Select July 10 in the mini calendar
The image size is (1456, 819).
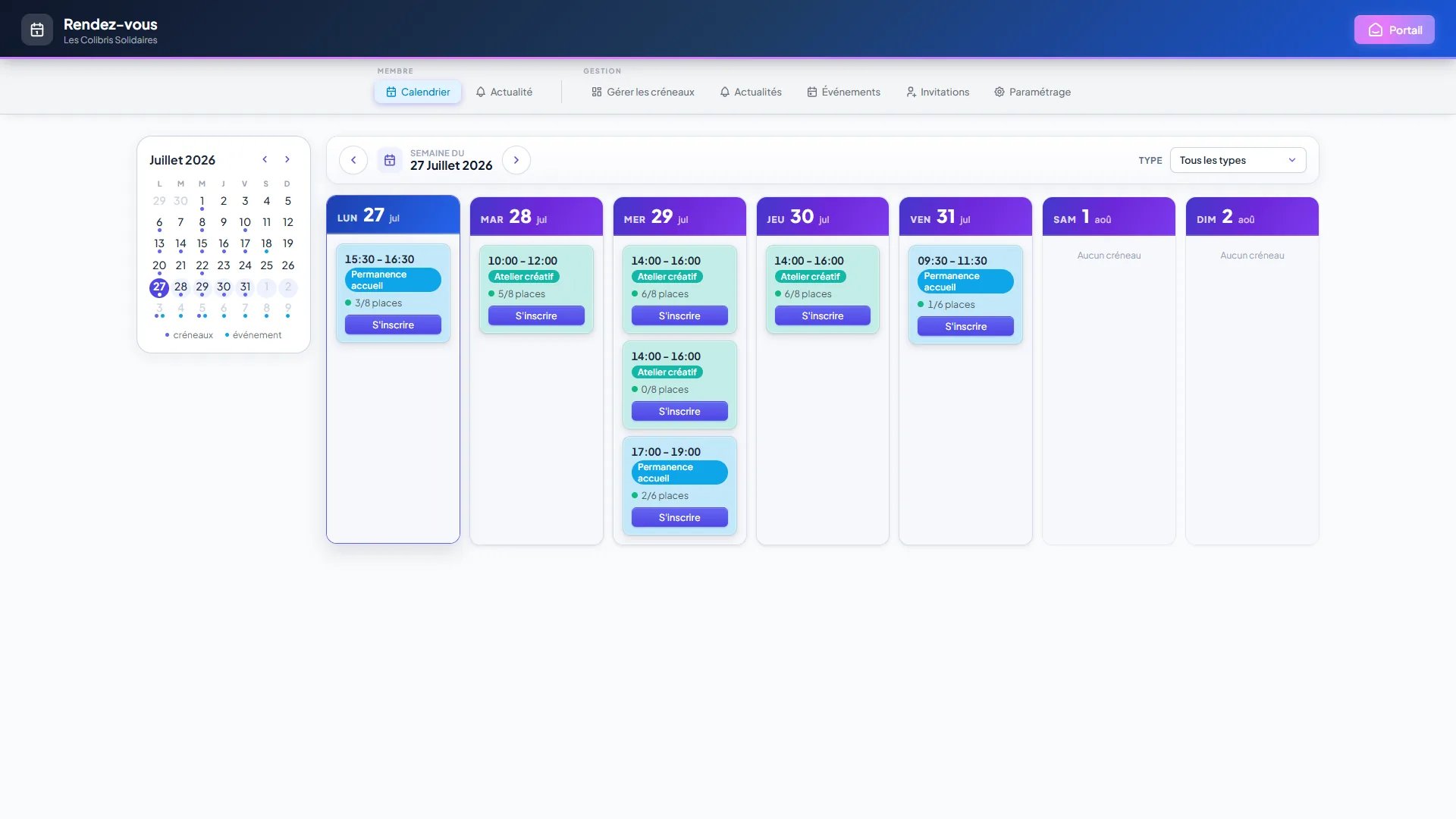tap(245, 223)
